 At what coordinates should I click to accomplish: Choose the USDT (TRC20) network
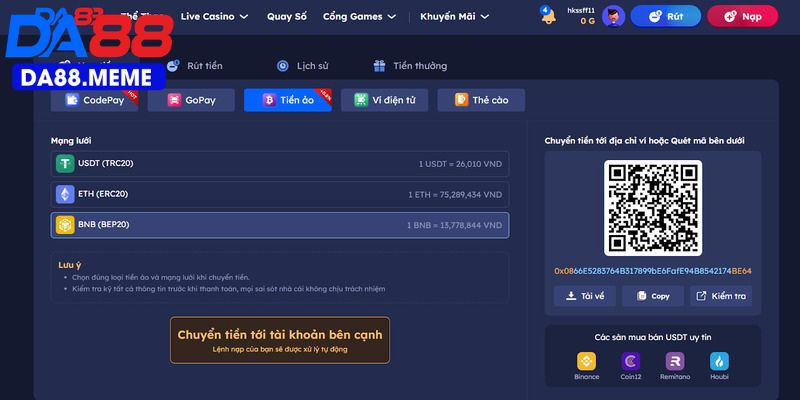(x=280, y=164)
